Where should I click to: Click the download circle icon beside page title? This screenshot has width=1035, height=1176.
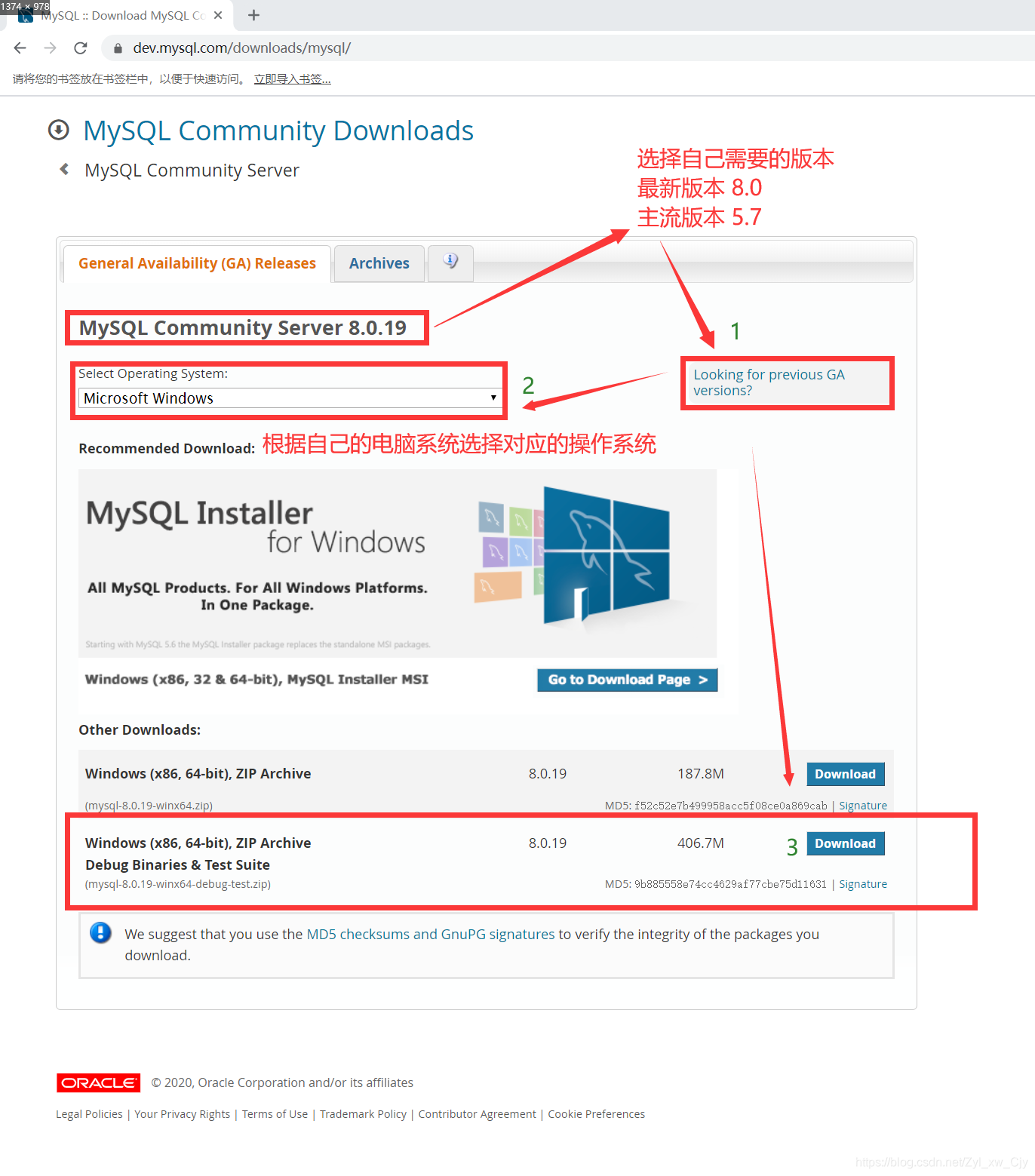click(x=59, y=130)
